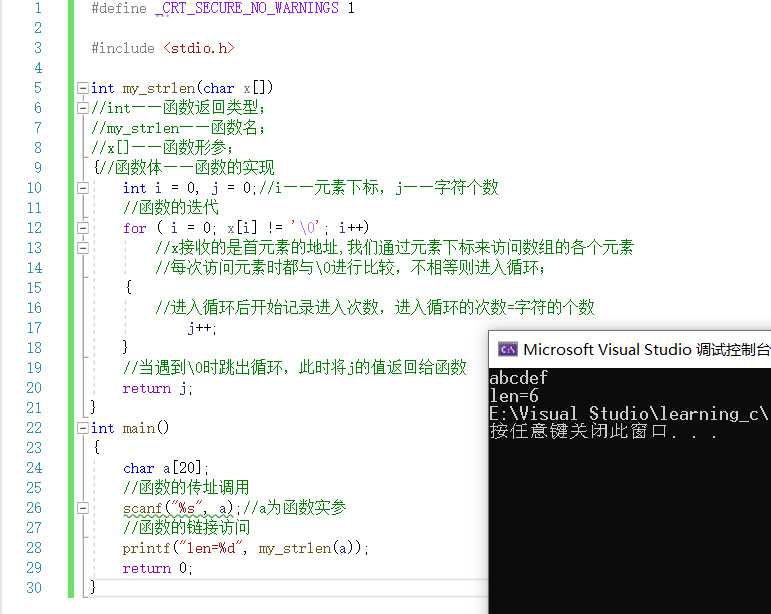Collapse the for loop at line 12

click(x=83, y=228)
